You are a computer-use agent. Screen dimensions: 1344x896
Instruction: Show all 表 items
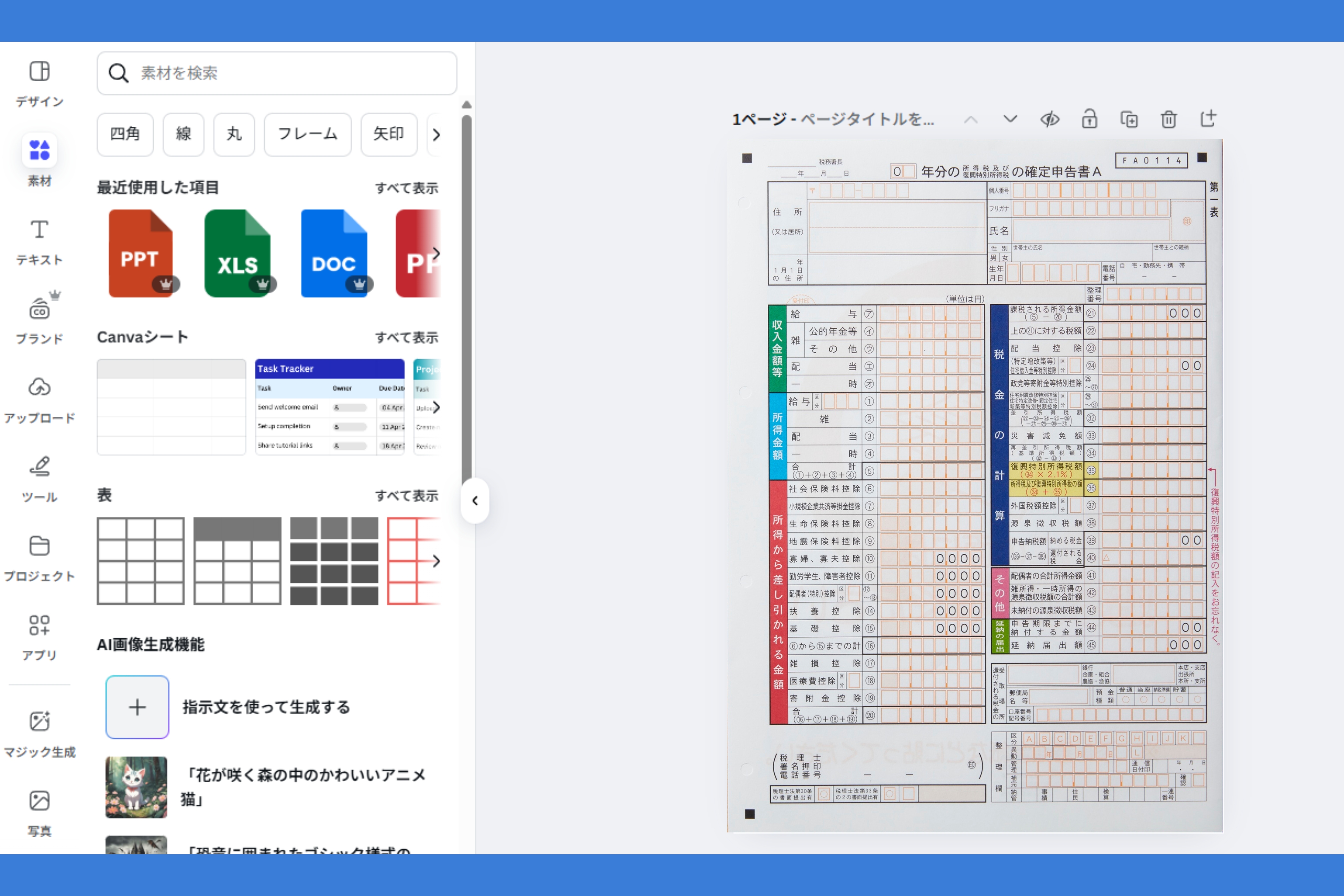pos(406,496)
